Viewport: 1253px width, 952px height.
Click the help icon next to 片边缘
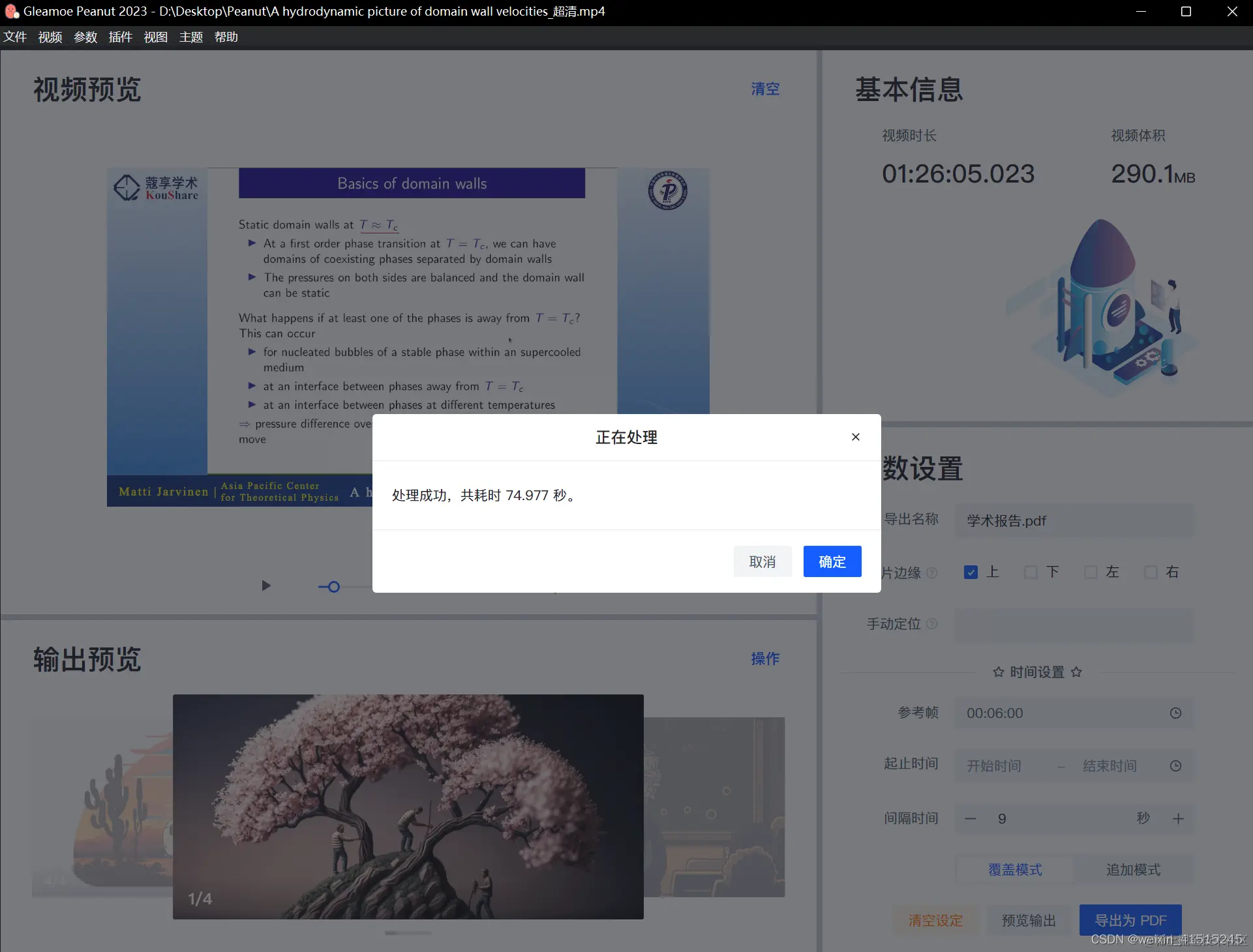932,573
